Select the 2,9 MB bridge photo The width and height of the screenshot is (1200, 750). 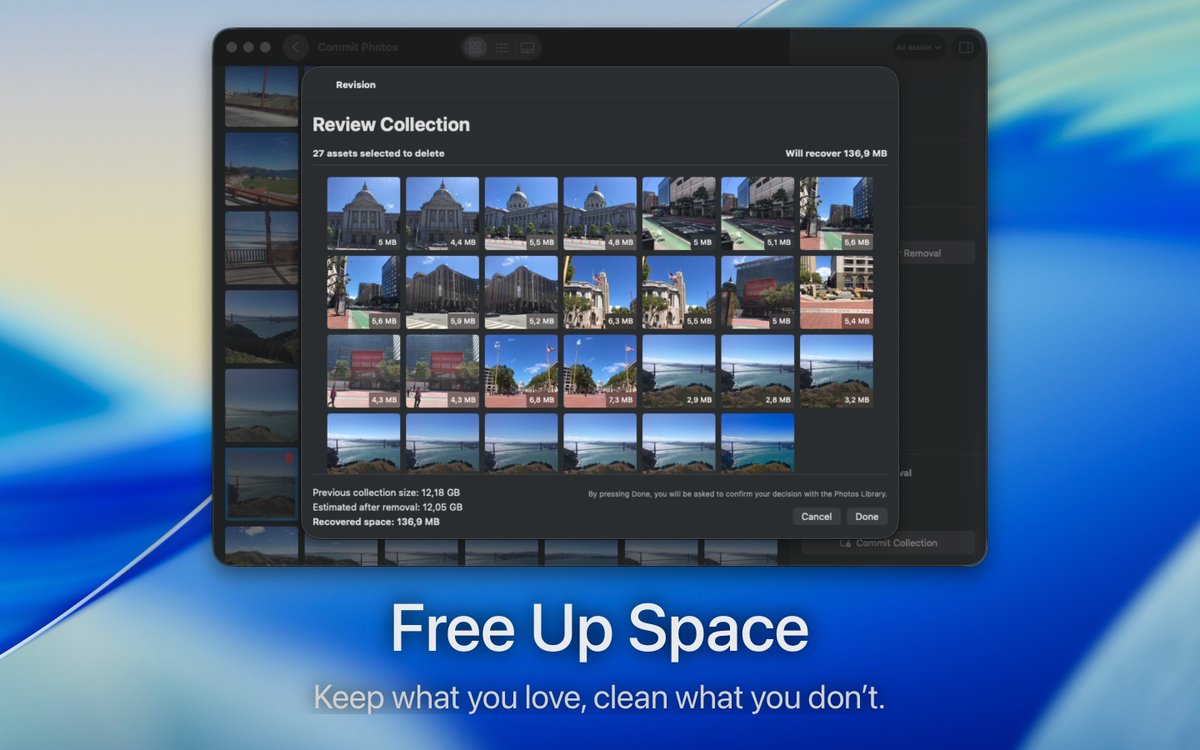(x=678, y=371)
